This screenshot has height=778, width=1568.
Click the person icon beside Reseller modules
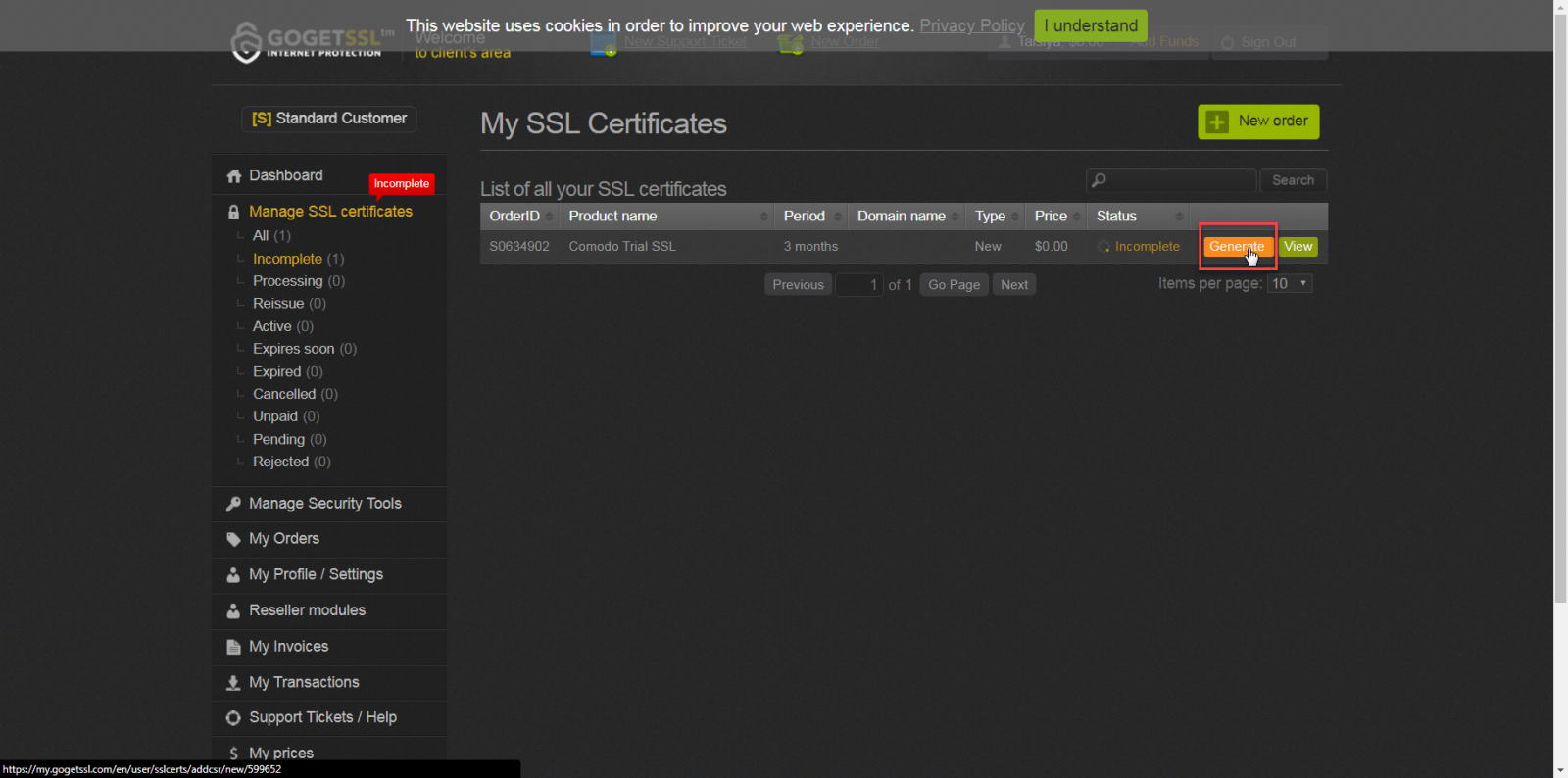point(233,610)
